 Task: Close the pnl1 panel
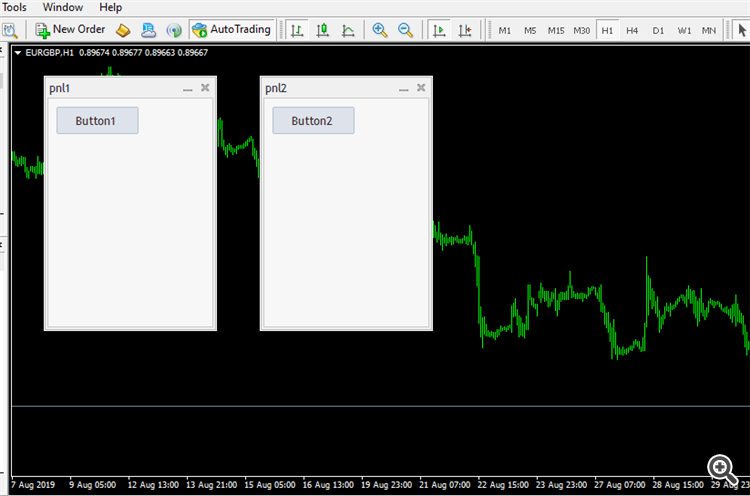click(205, 88)
